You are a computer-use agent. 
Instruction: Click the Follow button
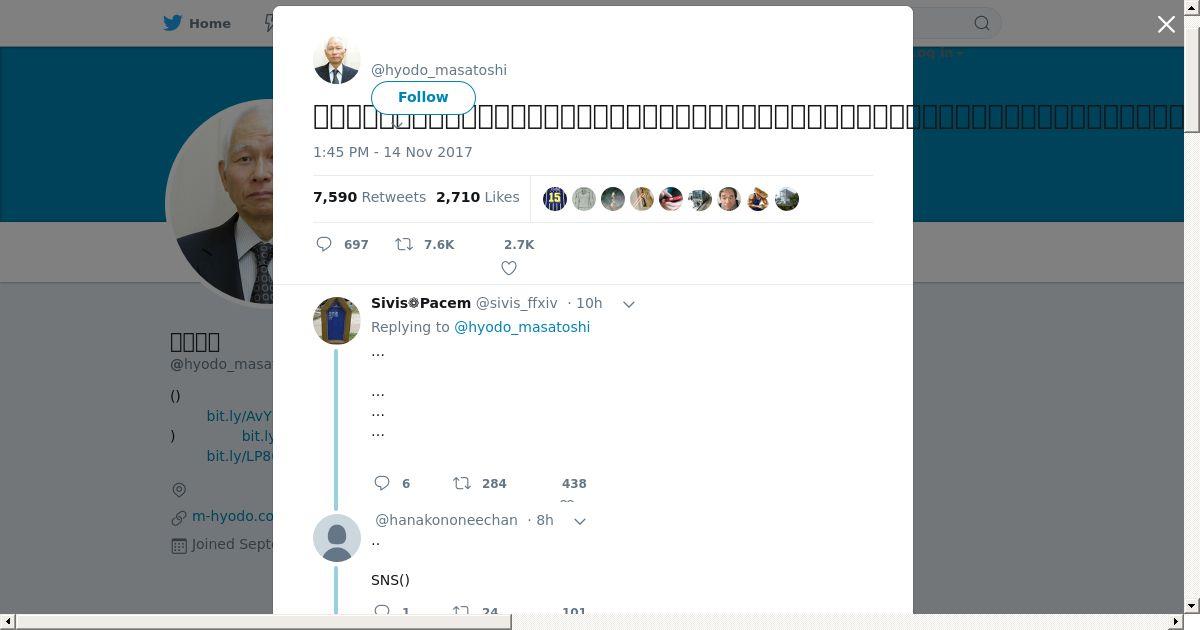click(423, 97)
